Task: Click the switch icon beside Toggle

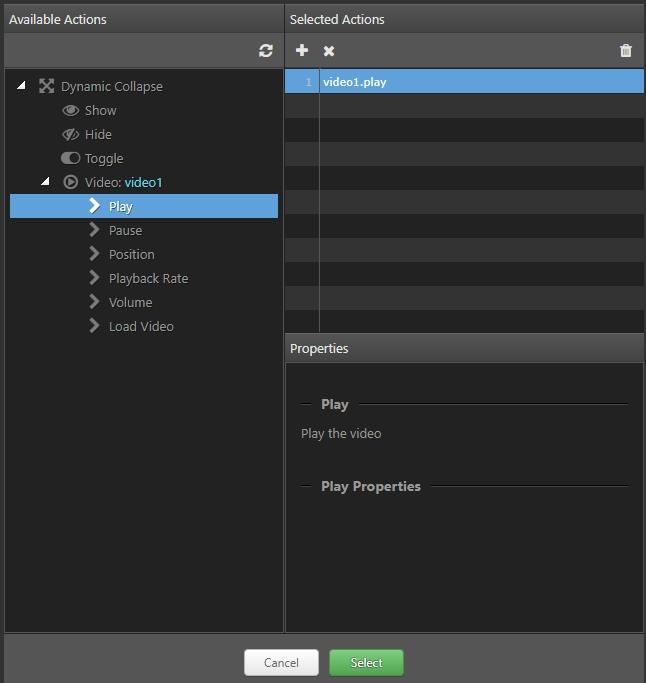Action: pyautogui.click(x=71, y=158)
